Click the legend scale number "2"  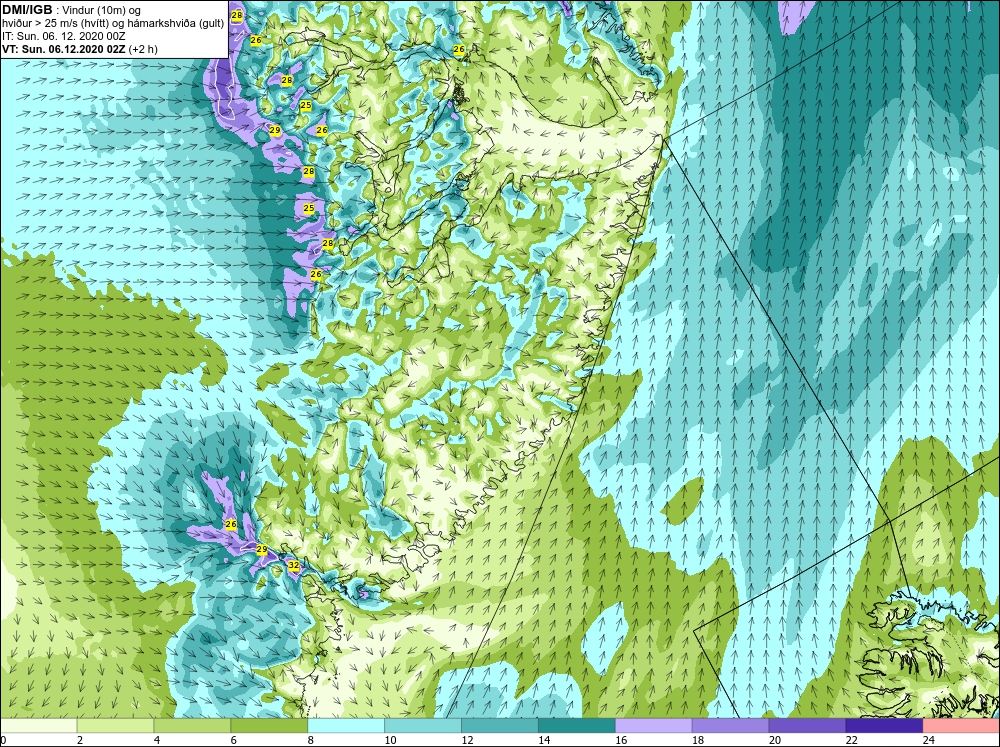coord(80,740)
